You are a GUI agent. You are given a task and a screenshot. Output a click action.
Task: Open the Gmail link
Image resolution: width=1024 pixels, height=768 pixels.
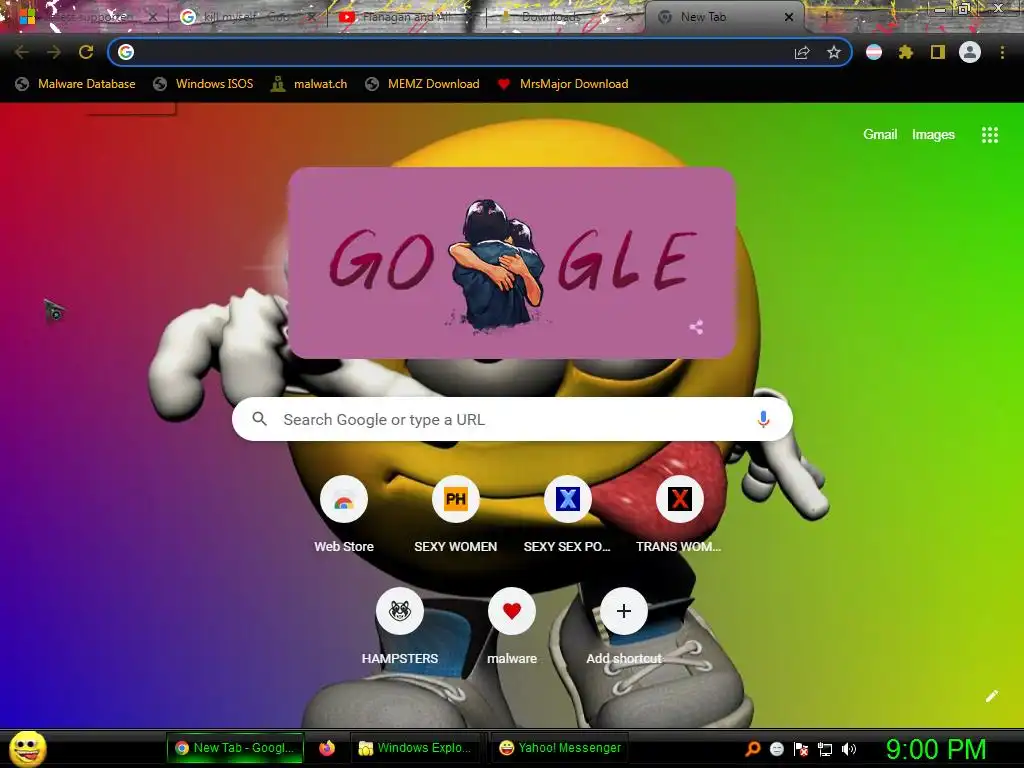880,135
